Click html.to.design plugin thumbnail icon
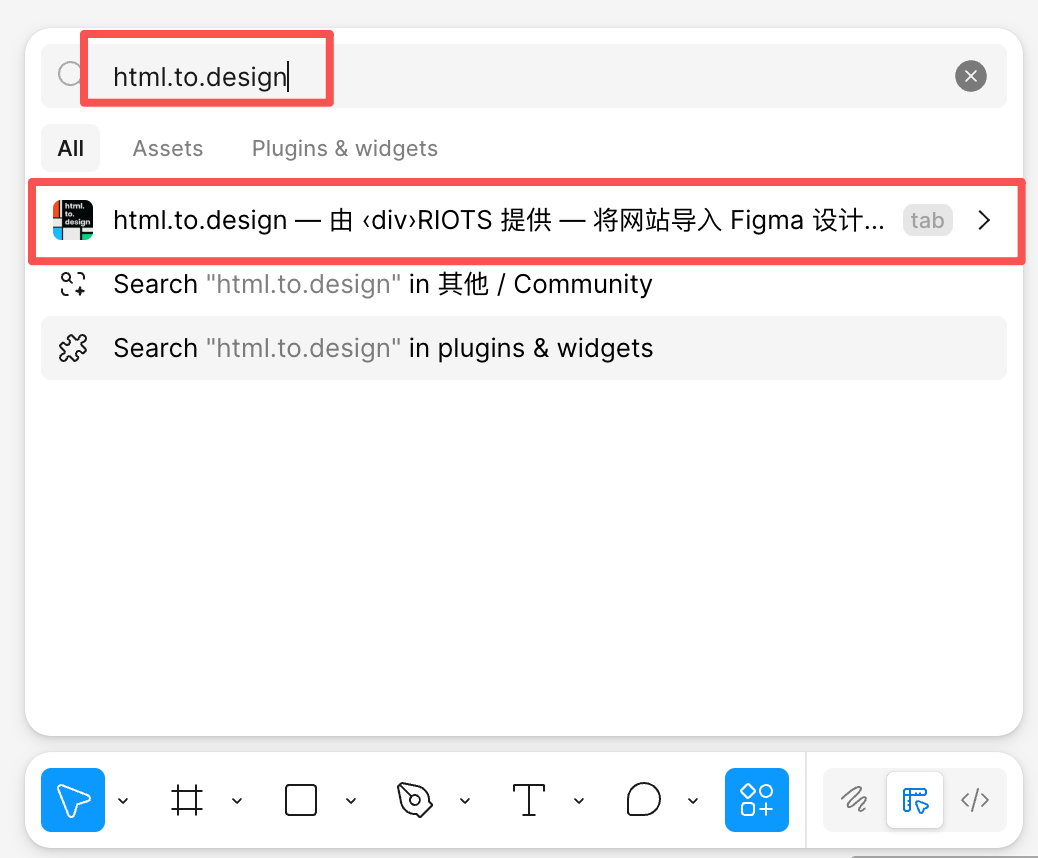The width and height of the screenshot is (1038, 858). click(x=73, y=220)
